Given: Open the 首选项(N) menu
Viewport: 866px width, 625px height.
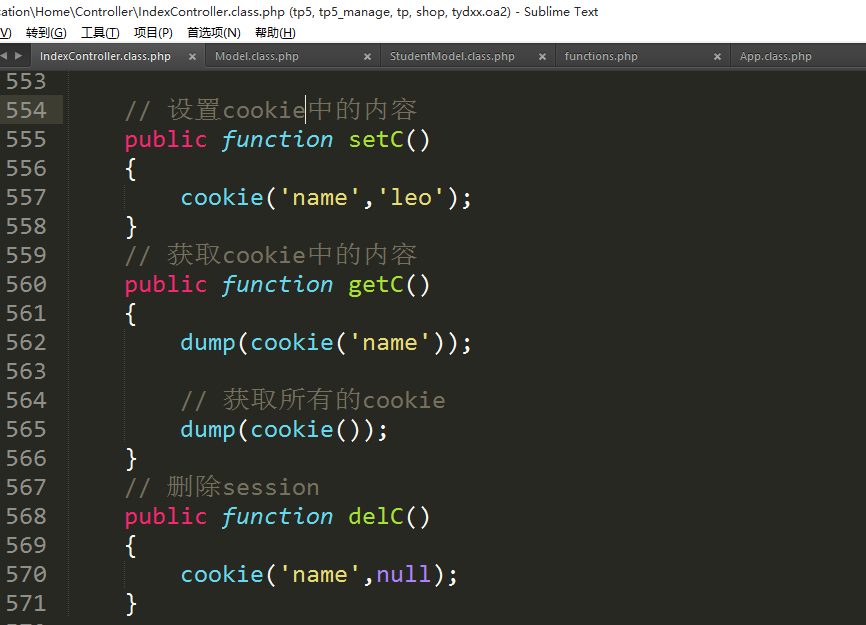Looking at the screenshot, I should point(213,32).
